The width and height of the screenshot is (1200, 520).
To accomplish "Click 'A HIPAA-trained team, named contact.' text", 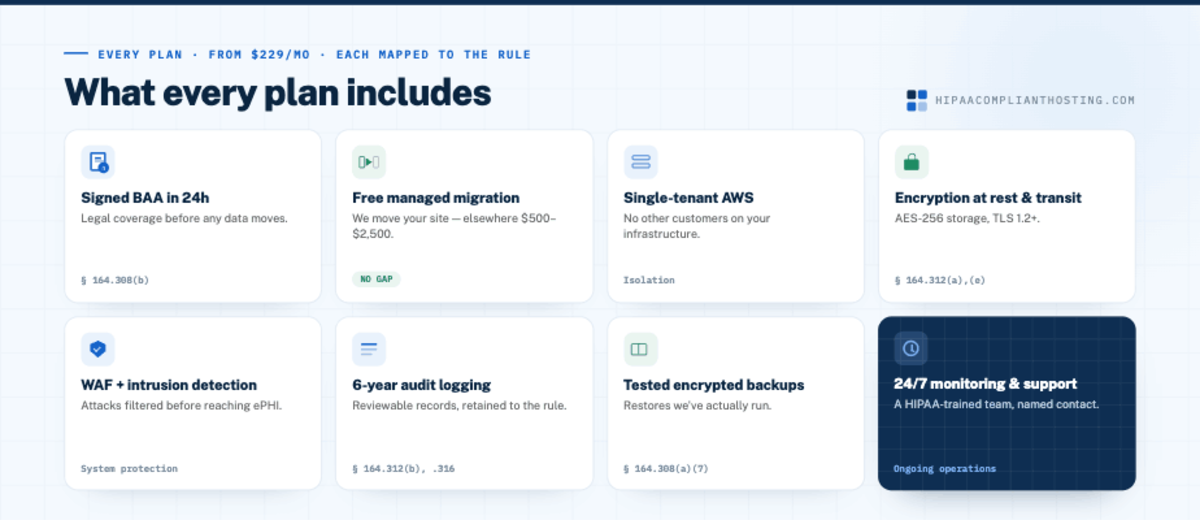I will coord(996,404).
